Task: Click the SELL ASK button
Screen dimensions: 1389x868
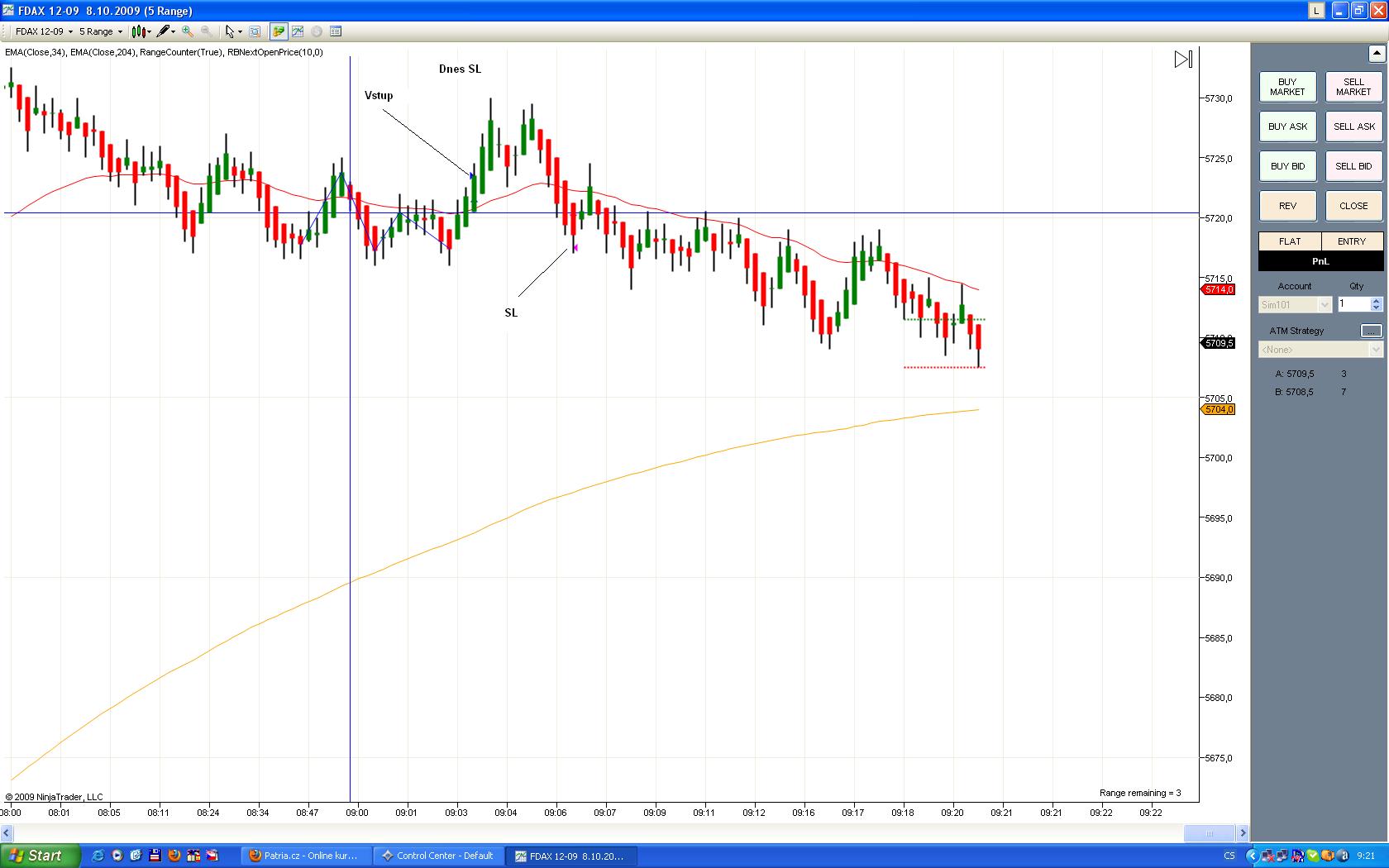Action: (x=1353, y=126)
